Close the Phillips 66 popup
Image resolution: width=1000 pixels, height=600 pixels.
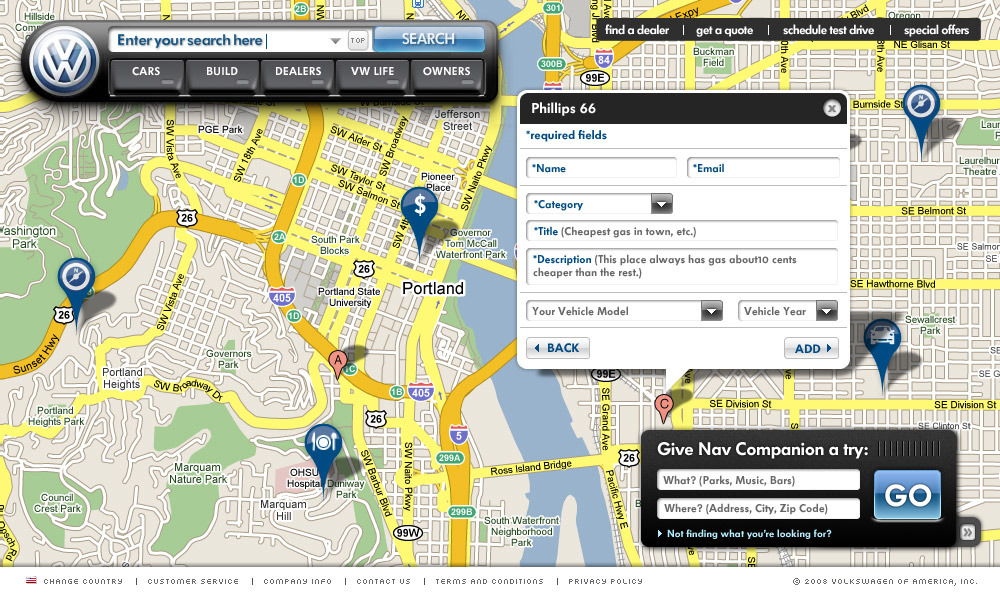coord(832,108)
